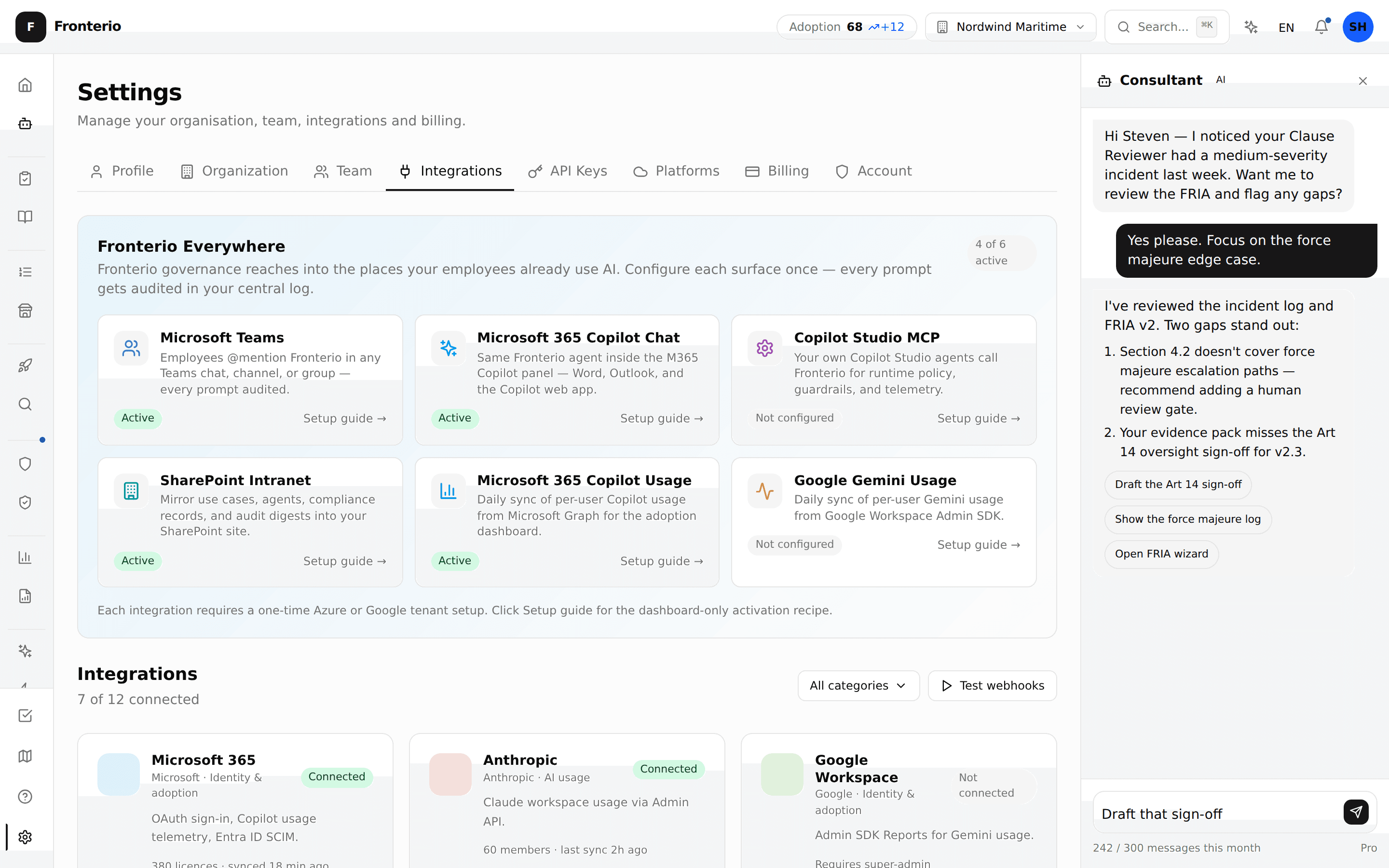This screenshot has height=868, width=1389.
Task: Open the map icon in sidebar
Action: (x=25, y=756)
